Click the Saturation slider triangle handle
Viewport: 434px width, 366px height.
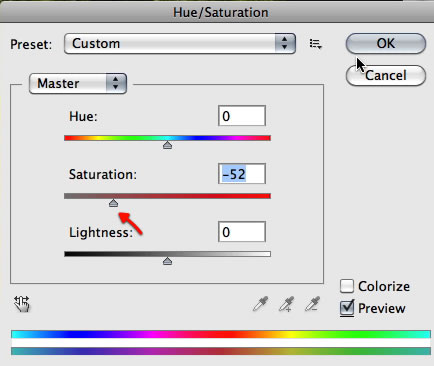click(x=113, y=203)
